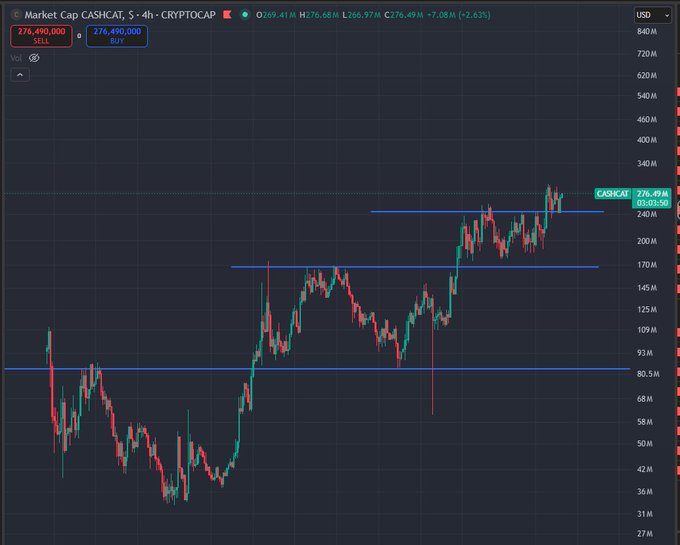Click the 125M price axis label

click(x=647, y=309)
